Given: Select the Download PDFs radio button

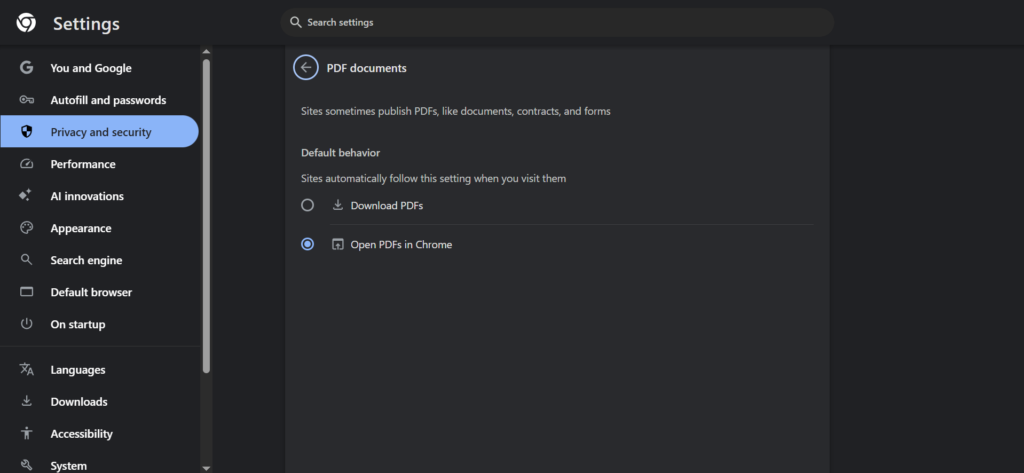Looking at the screenshot, I should tap(308, 205).
